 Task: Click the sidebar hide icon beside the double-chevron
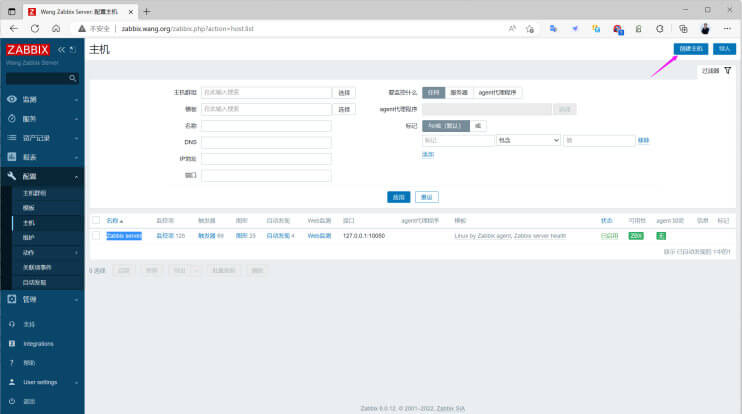pos(73,50)
